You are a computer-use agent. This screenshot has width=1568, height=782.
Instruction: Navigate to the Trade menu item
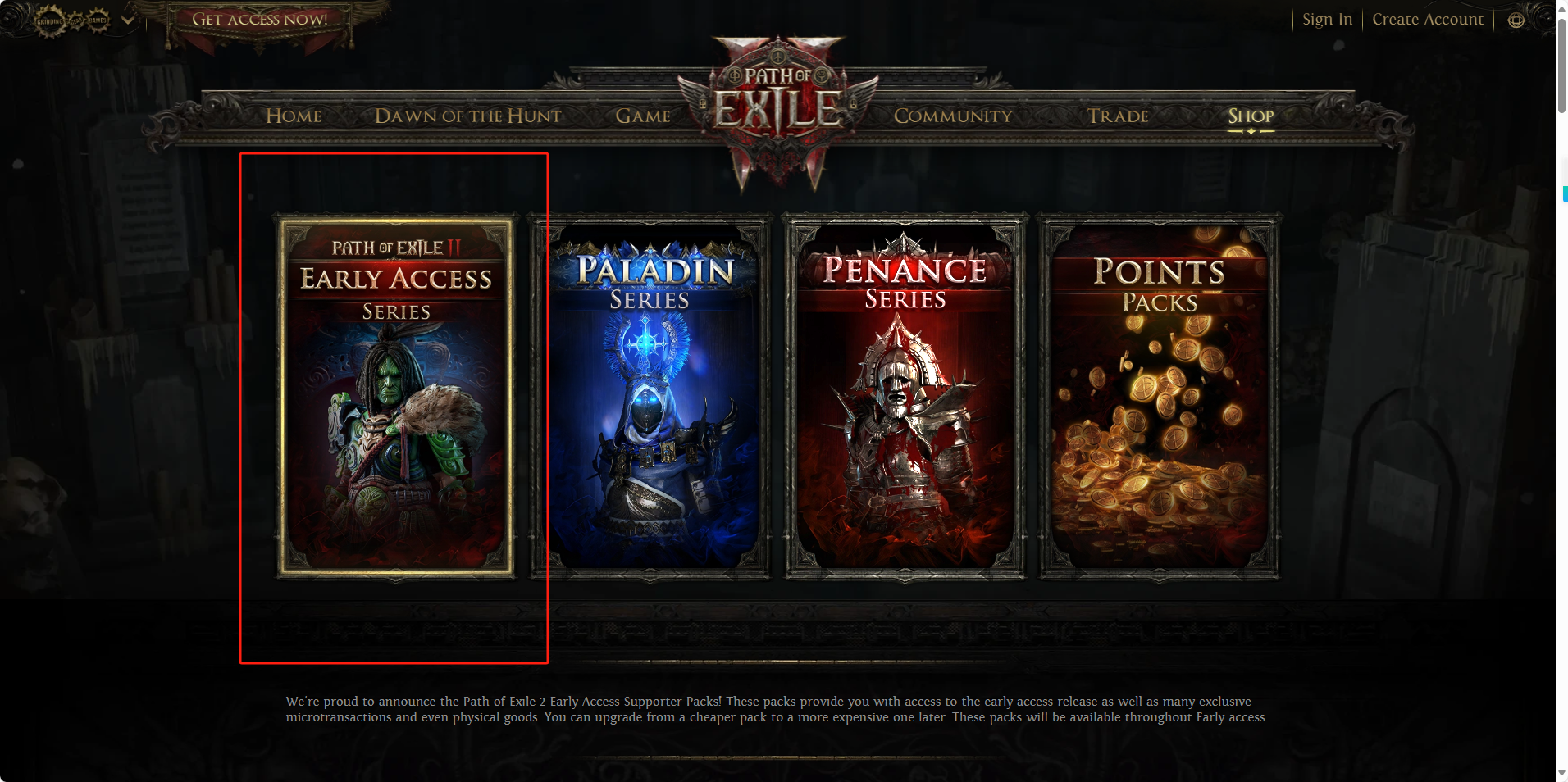pos(1118,116)
